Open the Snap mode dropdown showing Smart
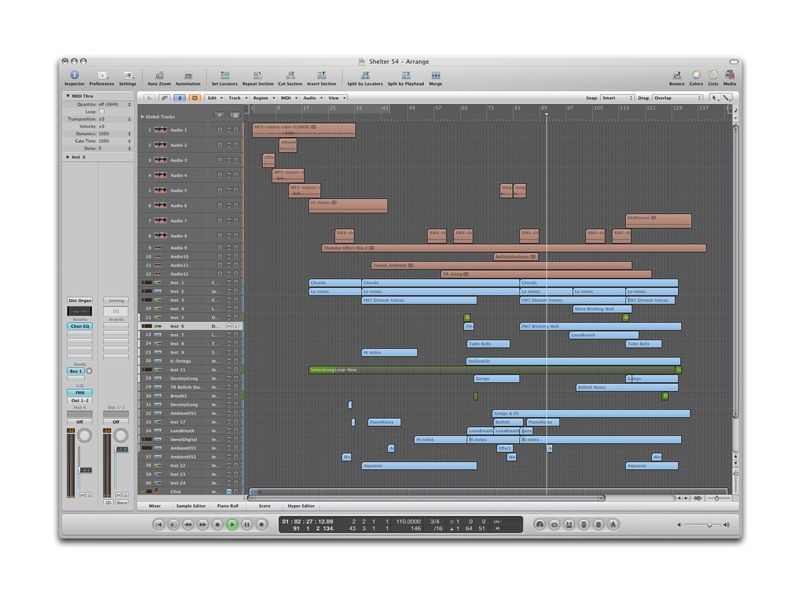Screen dimensions: 800x600 [612, 99]
